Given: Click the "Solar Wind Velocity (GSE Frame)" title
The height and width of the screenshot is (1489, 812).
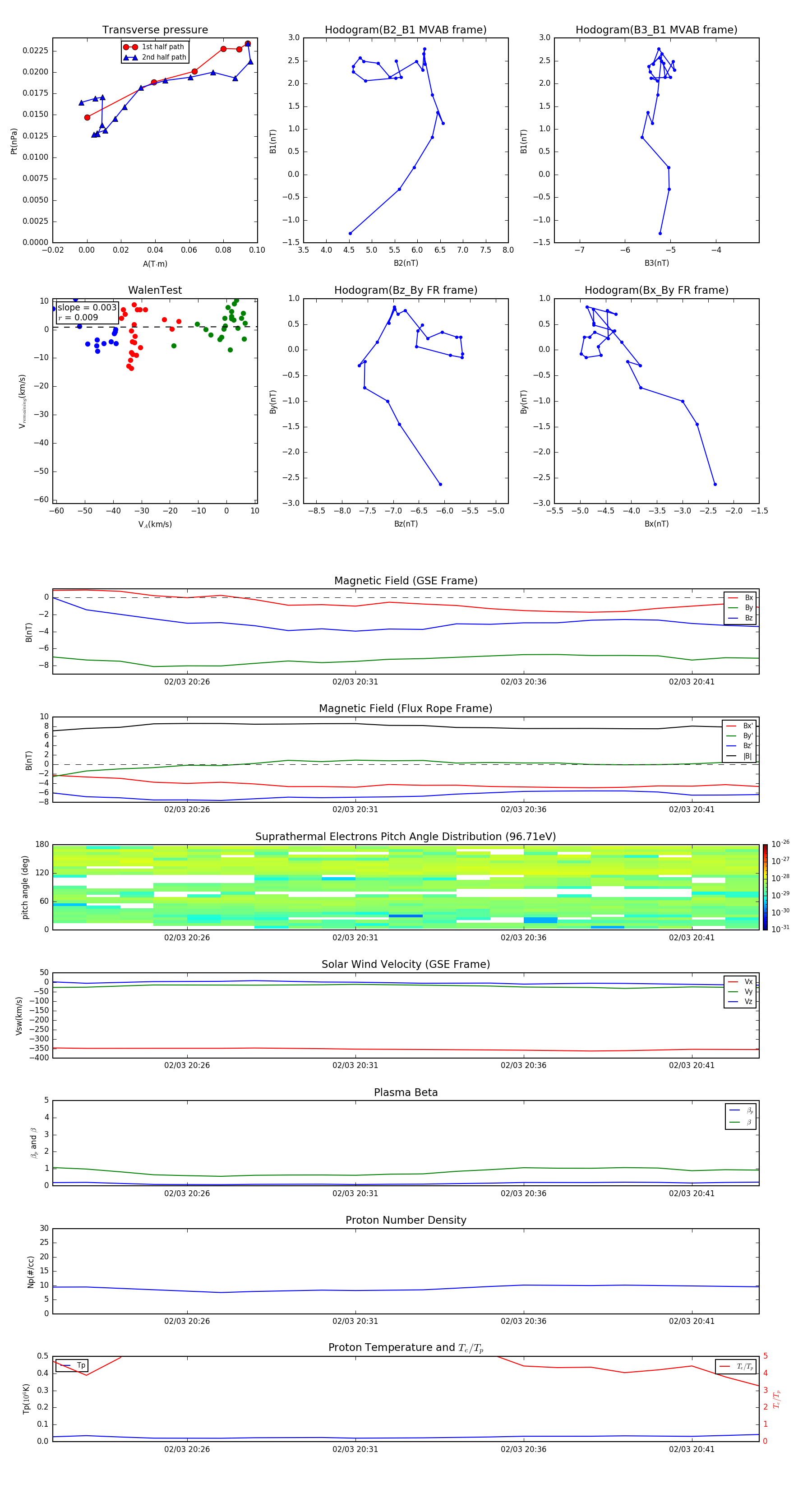Looking at the screenshot, I should (x=406, y=964).
